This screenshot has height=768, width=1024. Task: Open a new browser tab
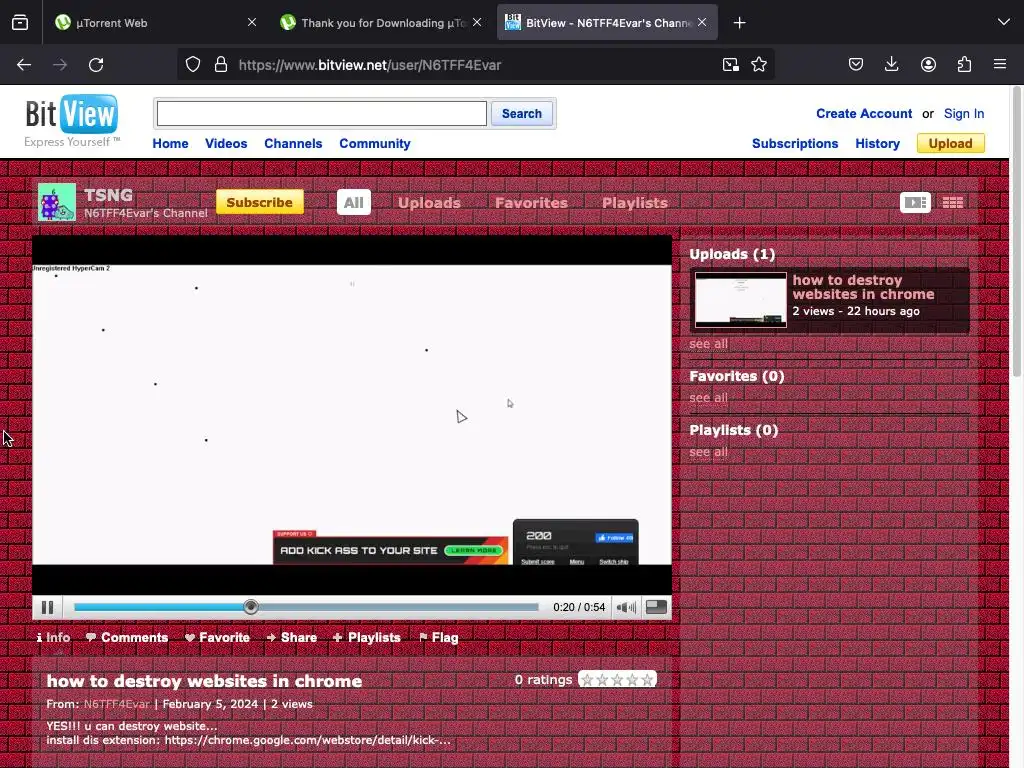click(739, 23)
